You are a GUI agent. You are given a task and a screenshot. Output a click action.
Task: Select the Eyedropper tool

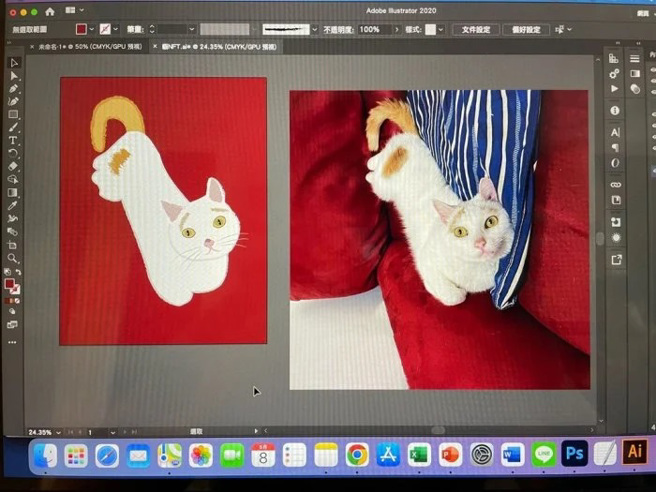(13, 205)
